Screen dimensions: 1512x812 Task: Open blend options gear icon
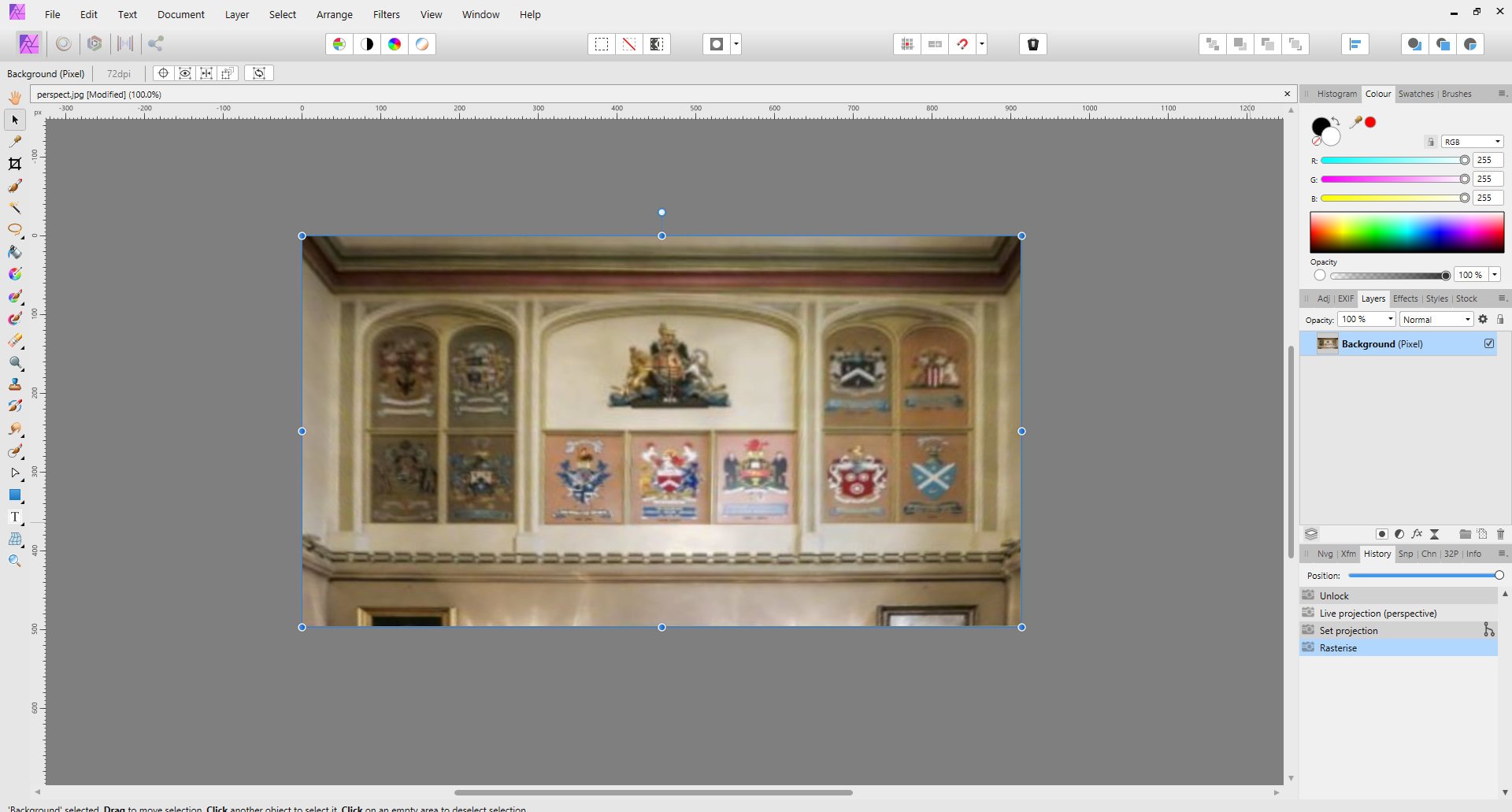pos(1483,319)
